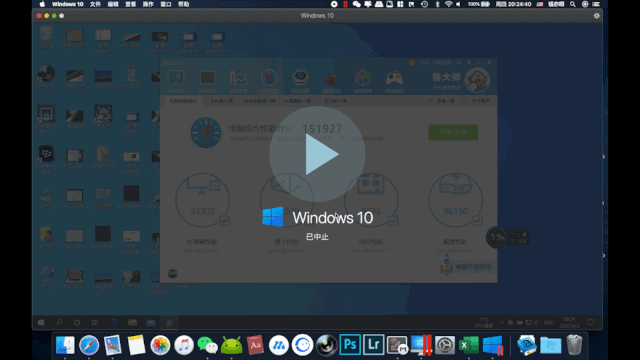
Task: Click the WeChat menu bar status icon
Action: (356, 4)
